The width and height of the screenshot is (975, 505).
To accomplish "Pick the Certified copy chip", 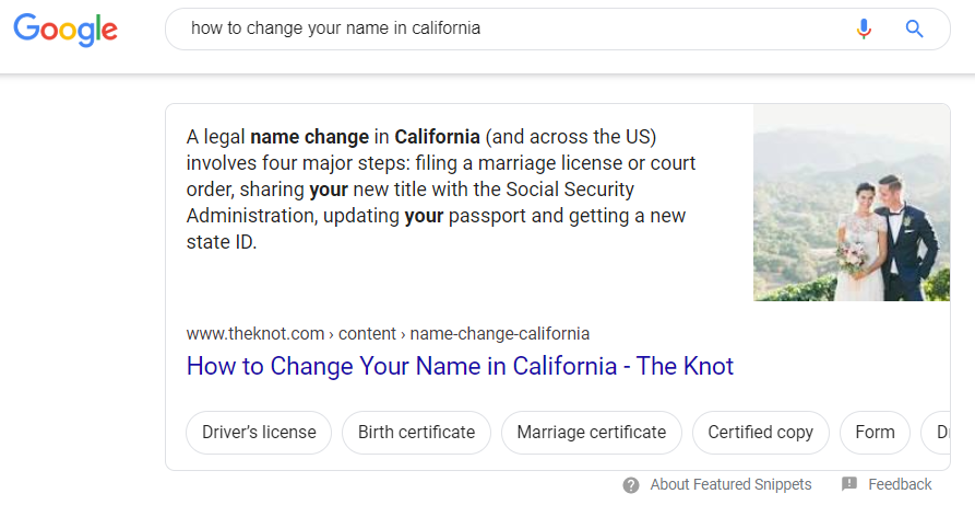I will (x=760, y=433).
